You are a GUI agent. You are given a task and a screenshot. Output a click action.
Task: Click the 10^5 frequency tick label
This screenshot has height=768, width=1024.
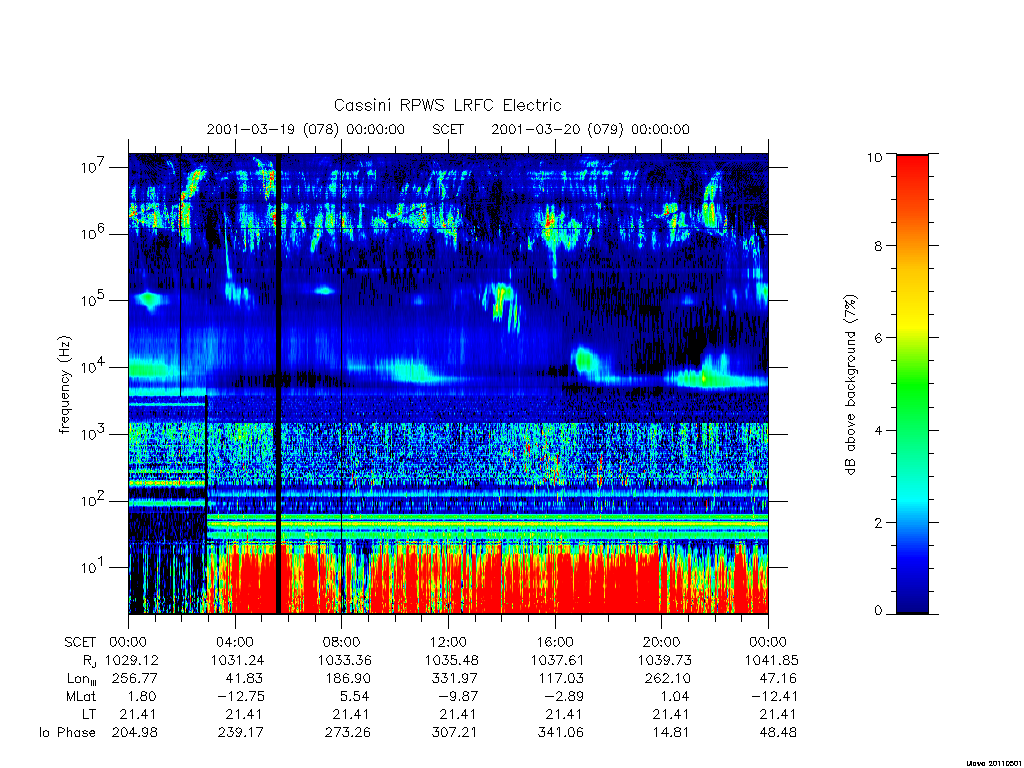(95, 300)
